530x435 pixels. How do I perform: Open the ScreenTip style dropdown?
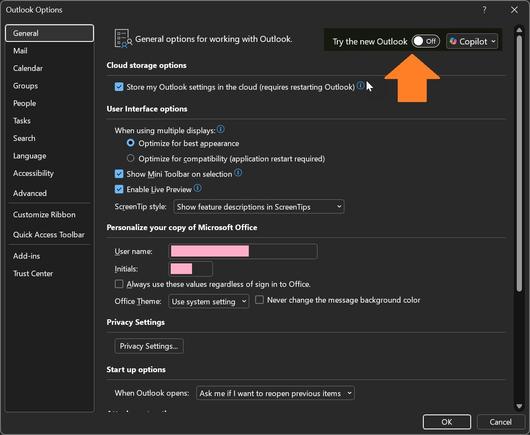259,207
